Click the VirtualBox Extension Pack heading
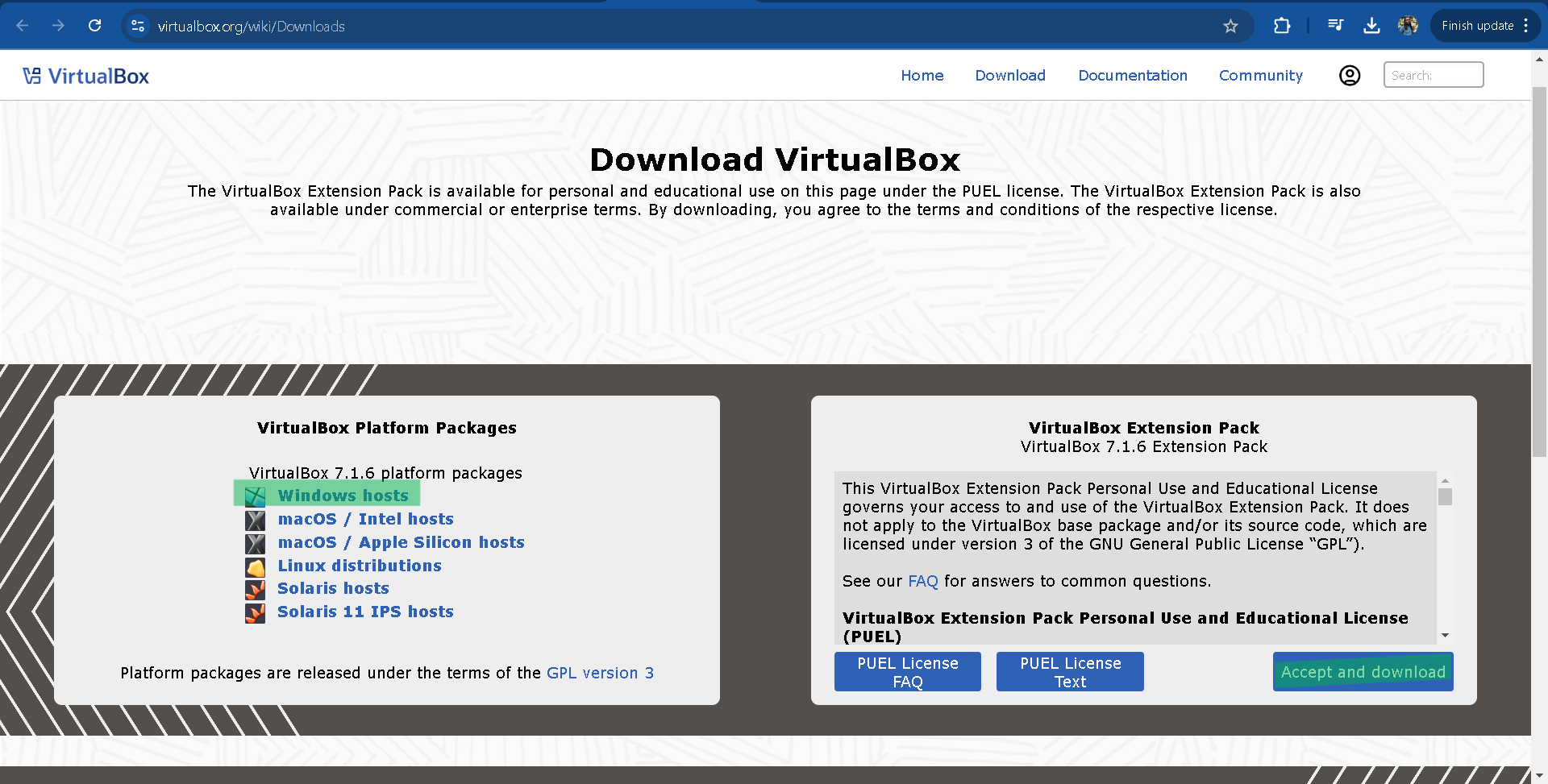 point(1144,428)
